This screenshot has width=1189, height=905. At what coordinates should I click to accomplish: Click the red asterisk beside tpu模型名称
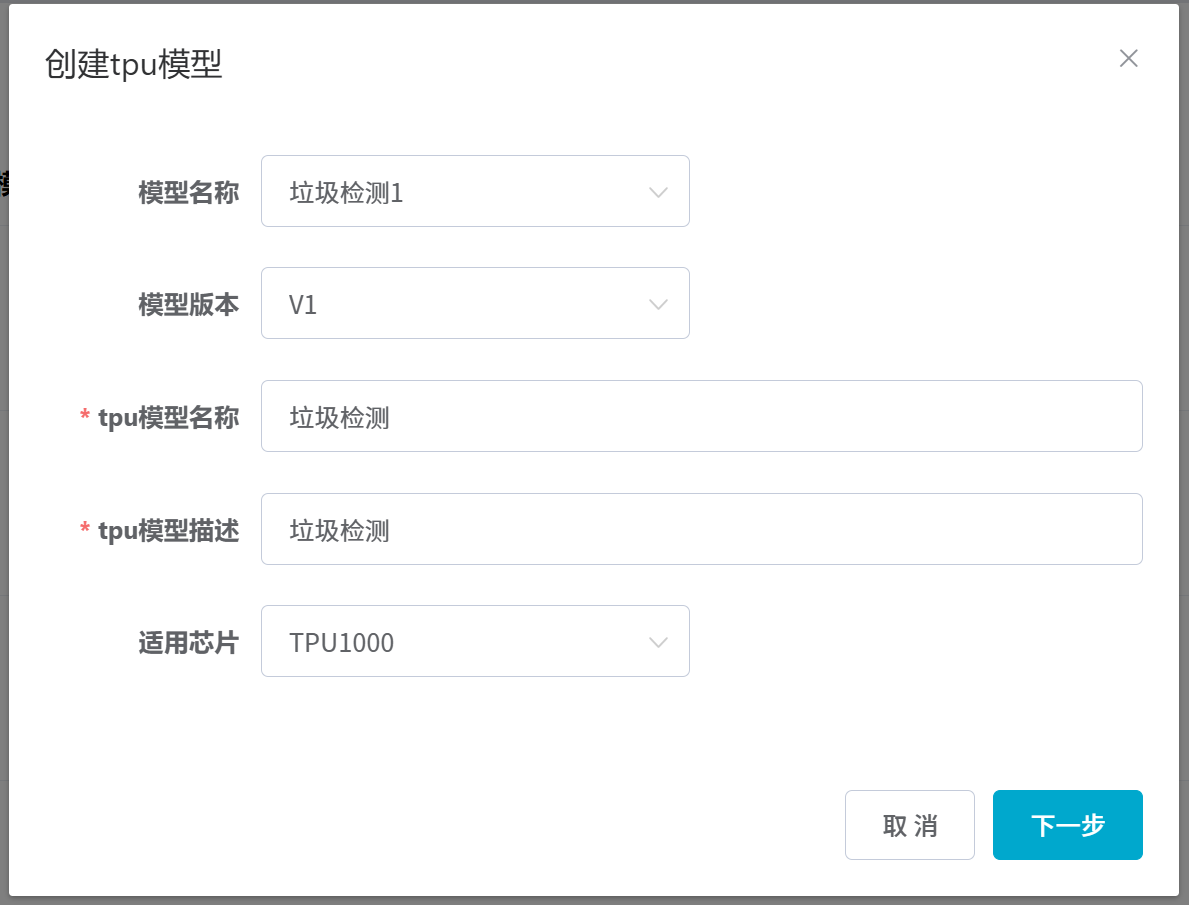[x=85, y=417]
